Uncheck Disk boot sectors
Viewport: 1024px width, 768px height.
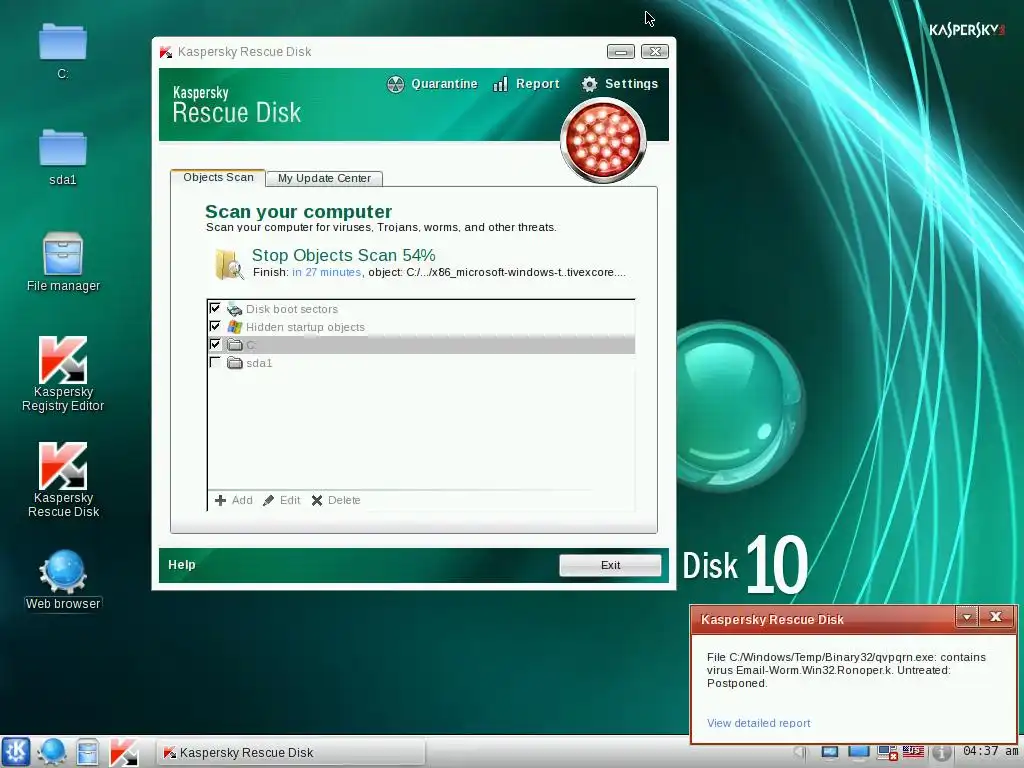click(x=215, y=308)
